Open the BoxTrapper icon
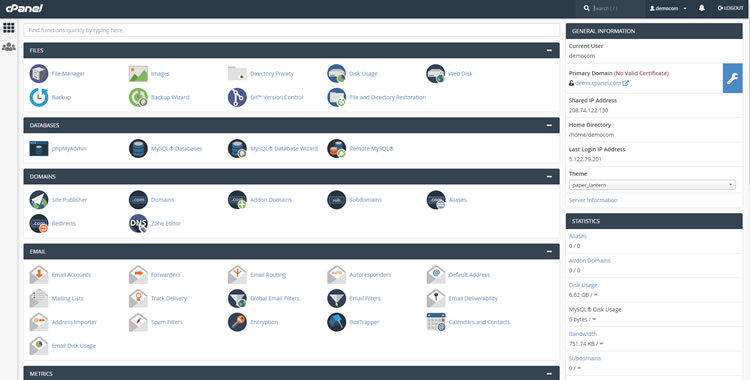The height and width of the screenshot is (380, 750). (336, 322)
